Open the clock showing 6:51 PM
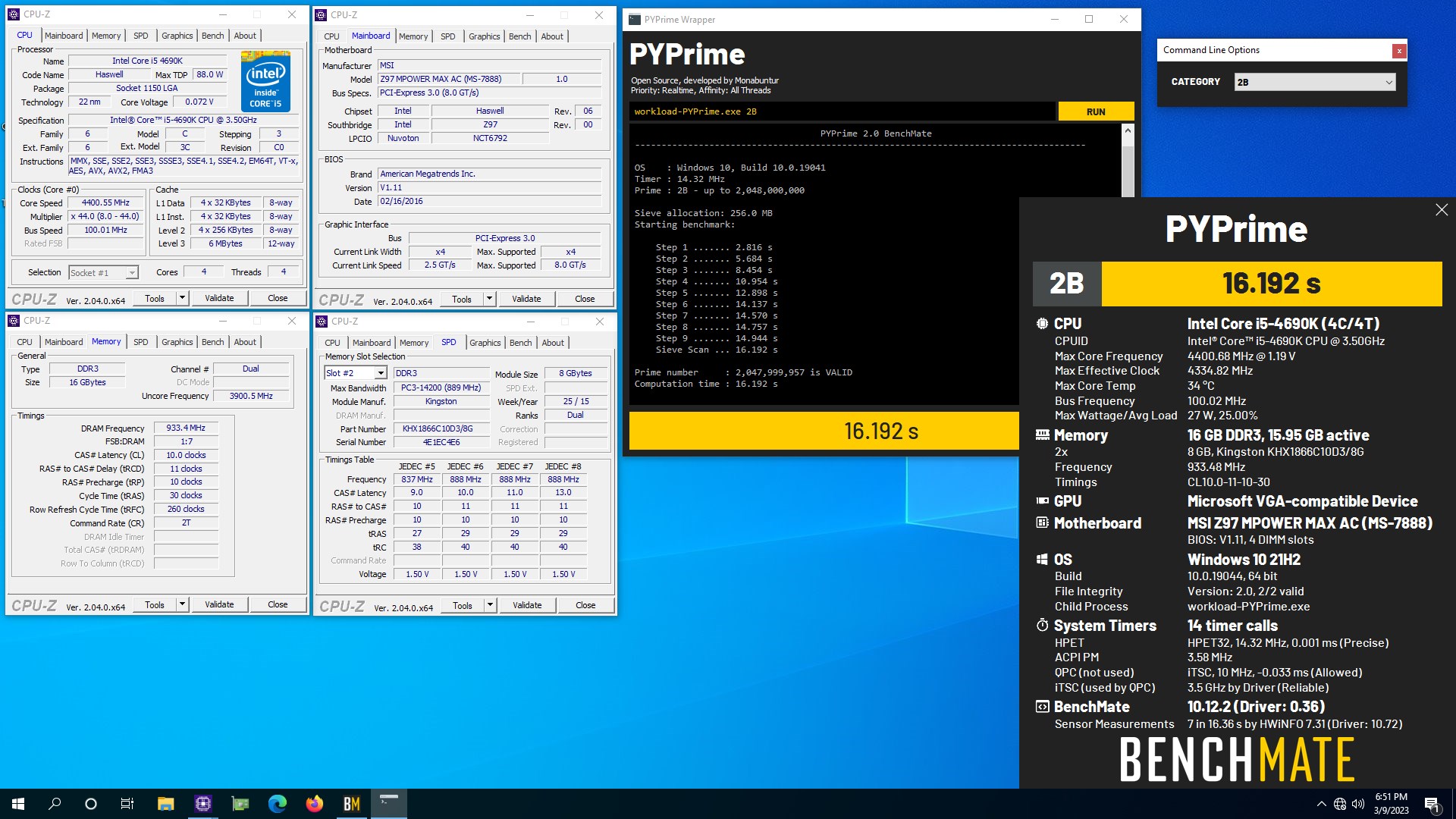This screenshot has height=819, width=1456. coord(1391,804)
